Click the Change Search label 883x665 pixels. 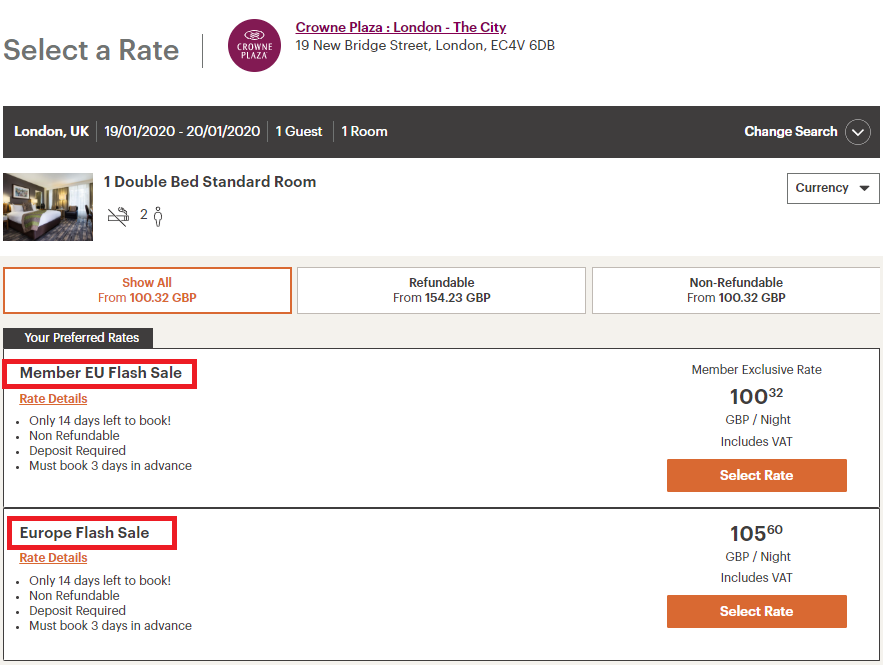[x=791, y=132]
